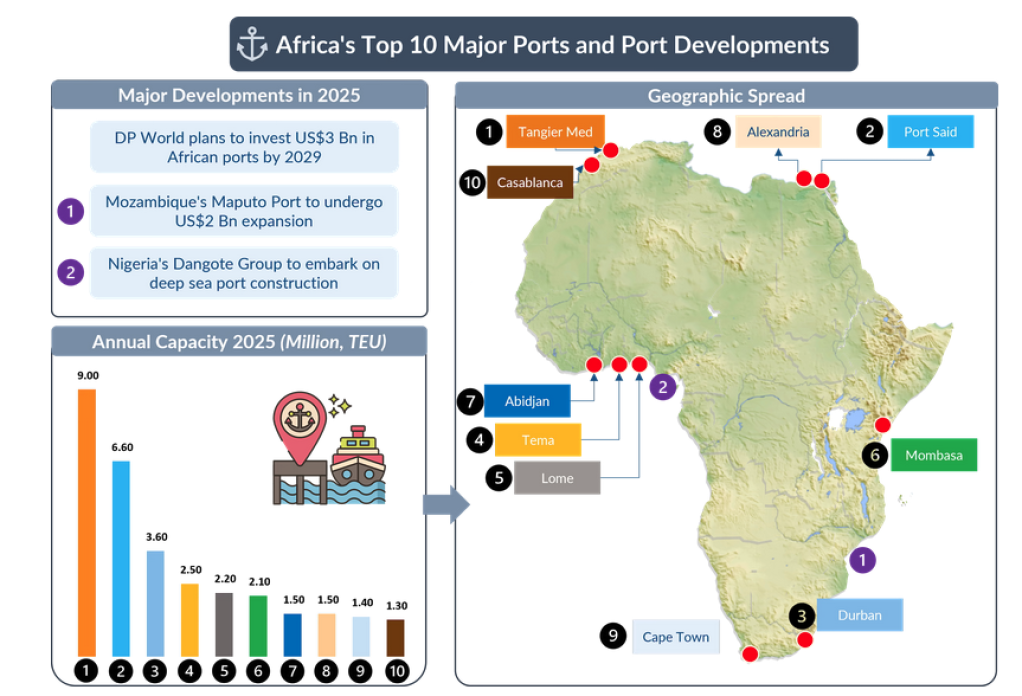The width and height of the screenshot is (1022, 696).
Task: Click the Maputo Port expansion text box
Action: pyautogui.click(x=244, y=211)
